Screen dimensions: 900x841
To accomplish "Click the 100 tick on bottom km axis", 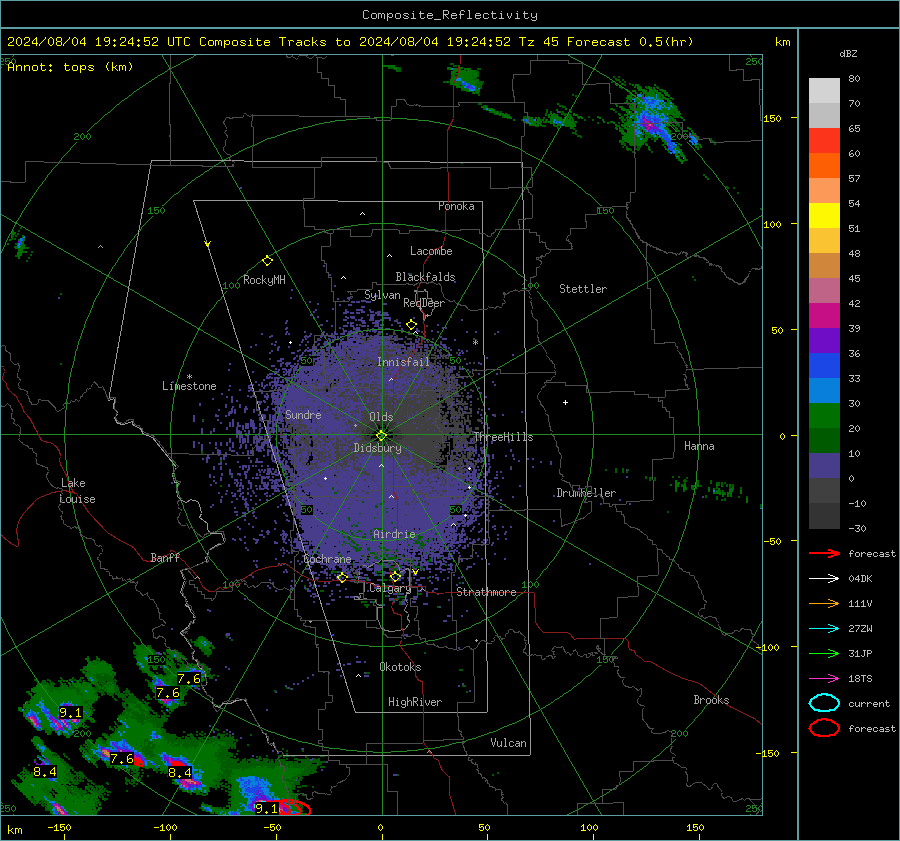I will tap(589, 828).
